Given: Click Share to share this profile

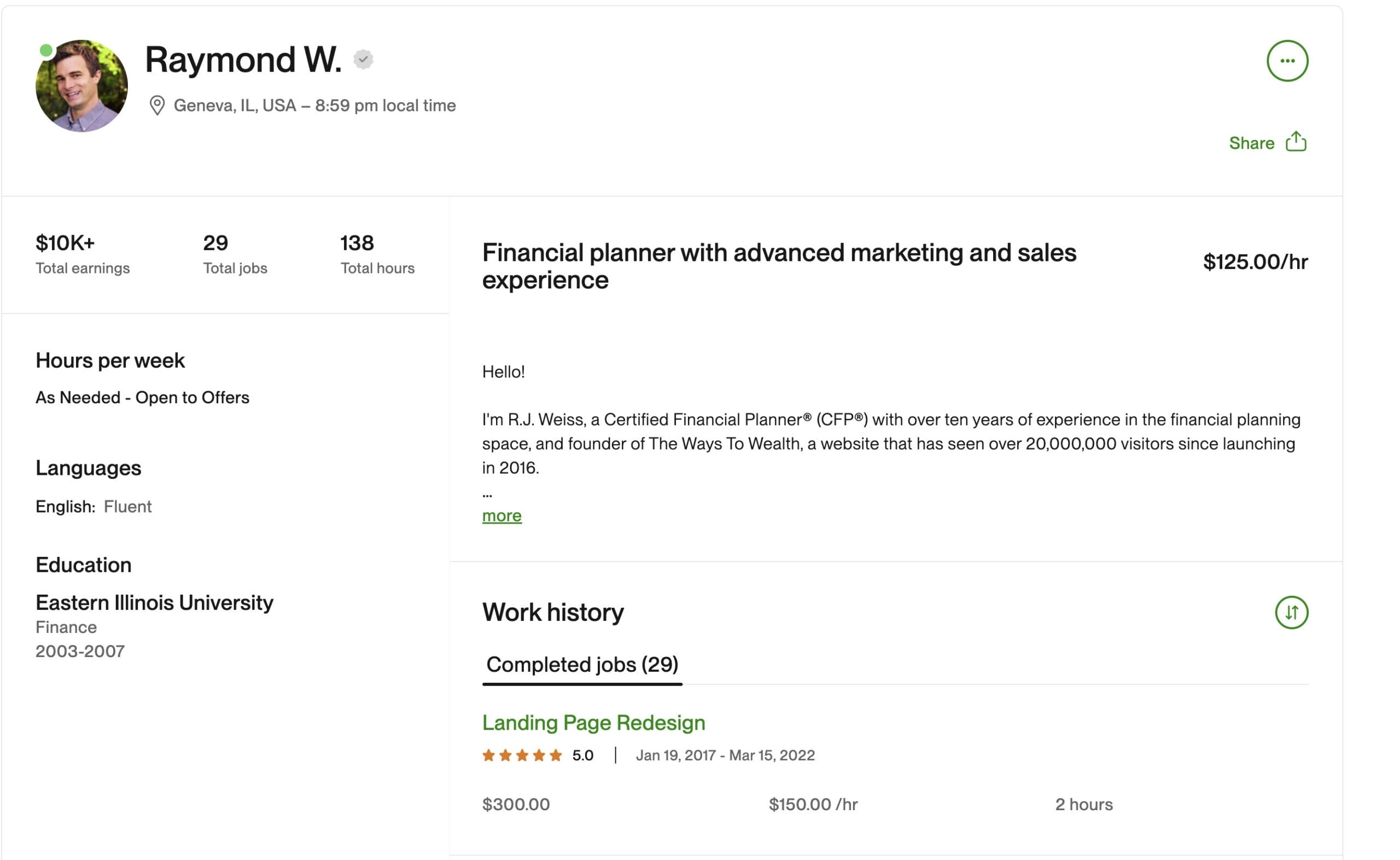Looking at the screenshot, I should (x=1252, y=143).
